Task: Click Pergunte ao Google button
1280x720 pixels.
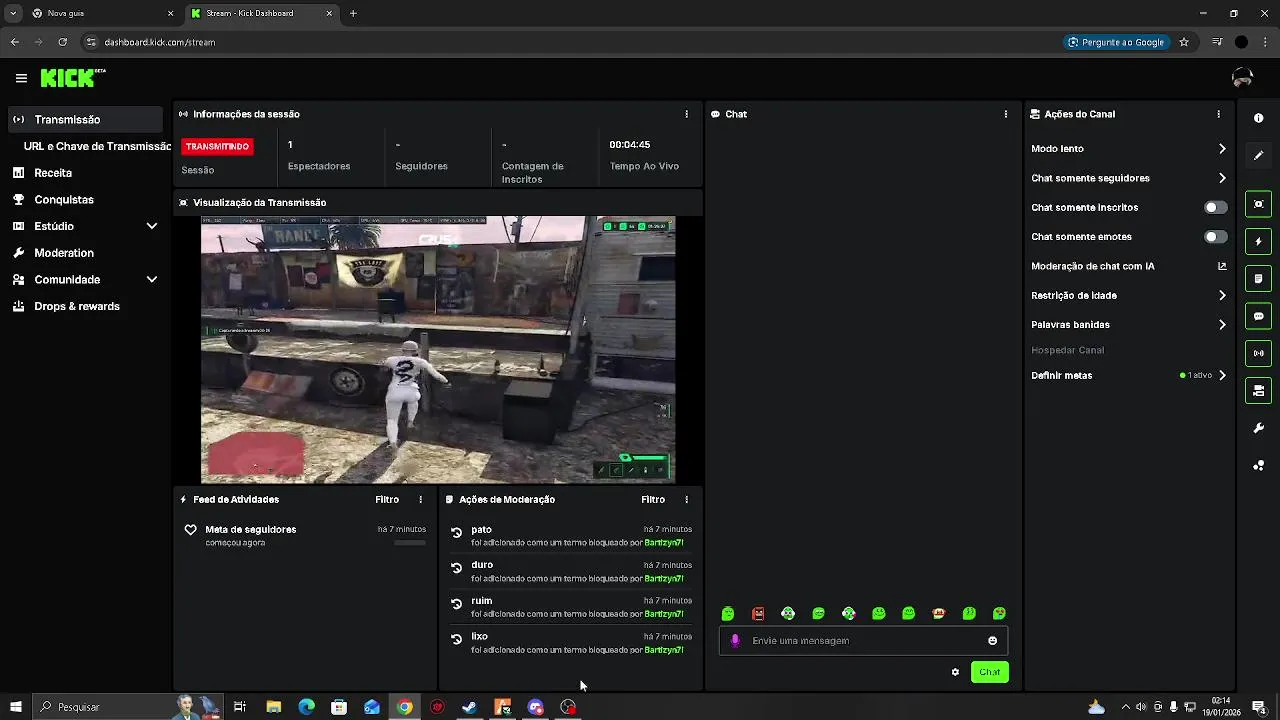Action: pos(1116,42)
